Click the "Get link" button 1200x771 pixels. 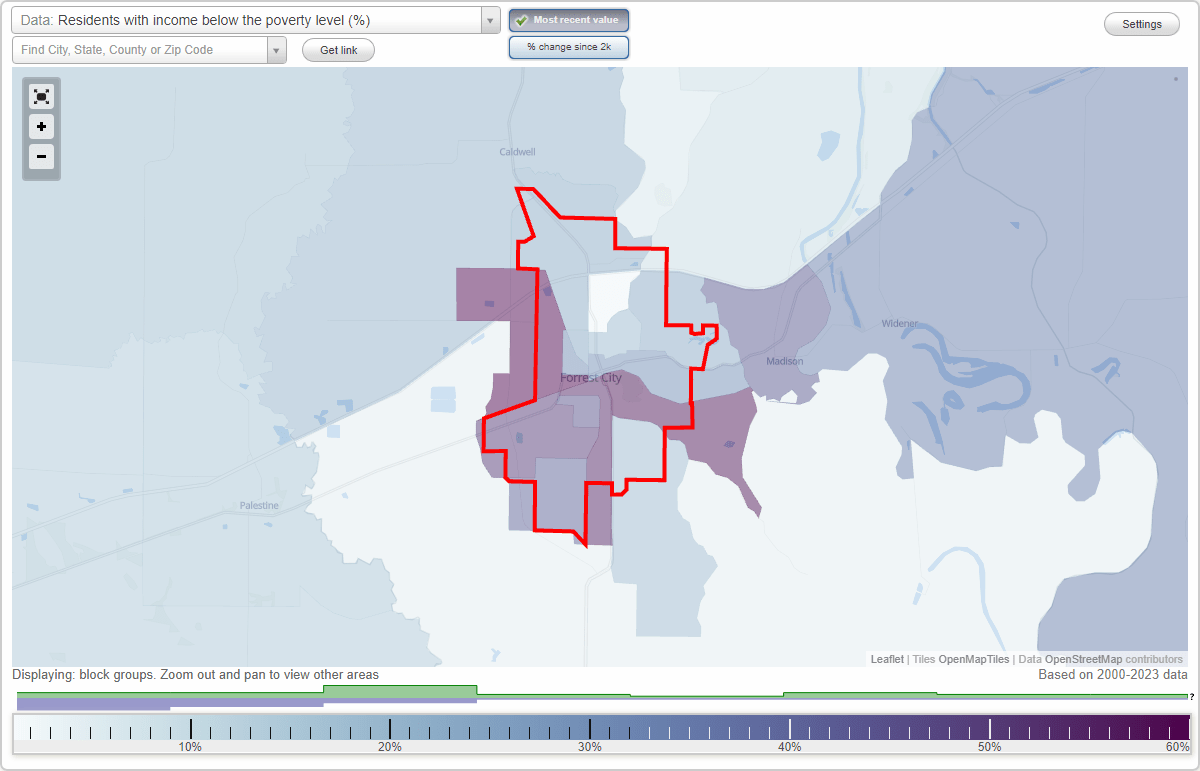pyautogui.click(x=337, y=49)
